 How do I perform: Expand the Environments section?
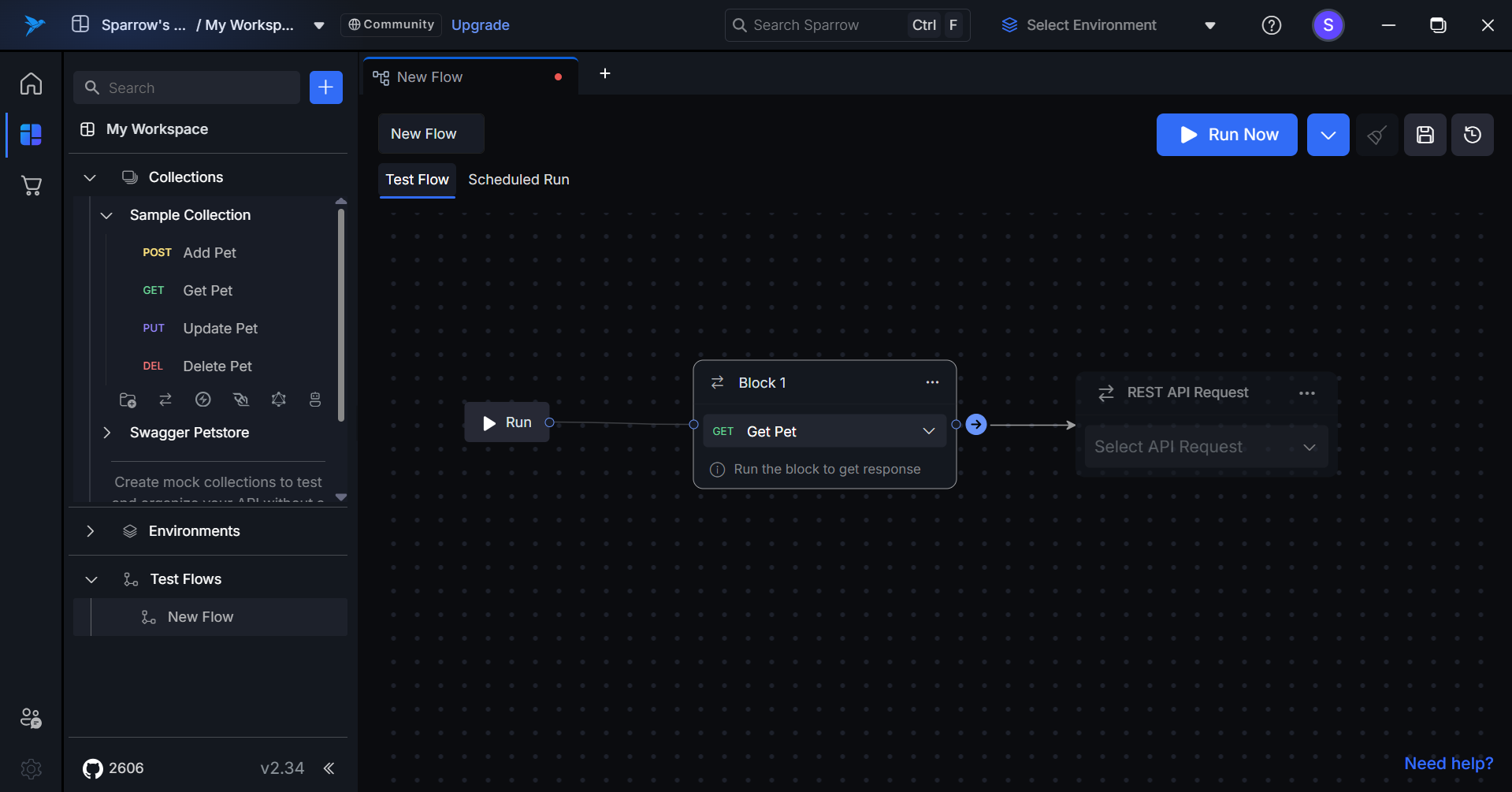pyautogui.click(x=90, y=531)
